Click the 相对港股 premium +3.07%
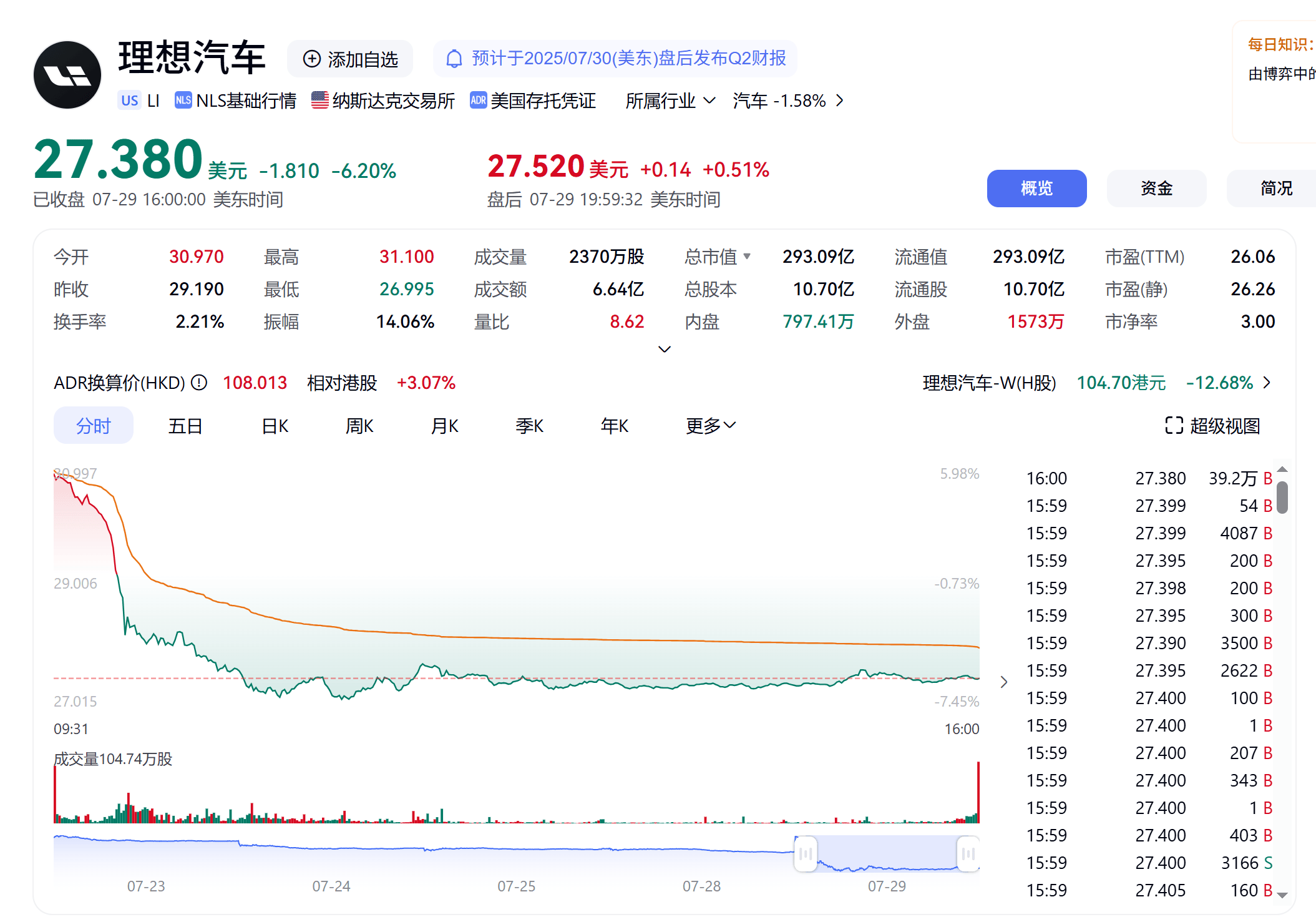Viewport: 1316px width, 922px height. (426, 383)
